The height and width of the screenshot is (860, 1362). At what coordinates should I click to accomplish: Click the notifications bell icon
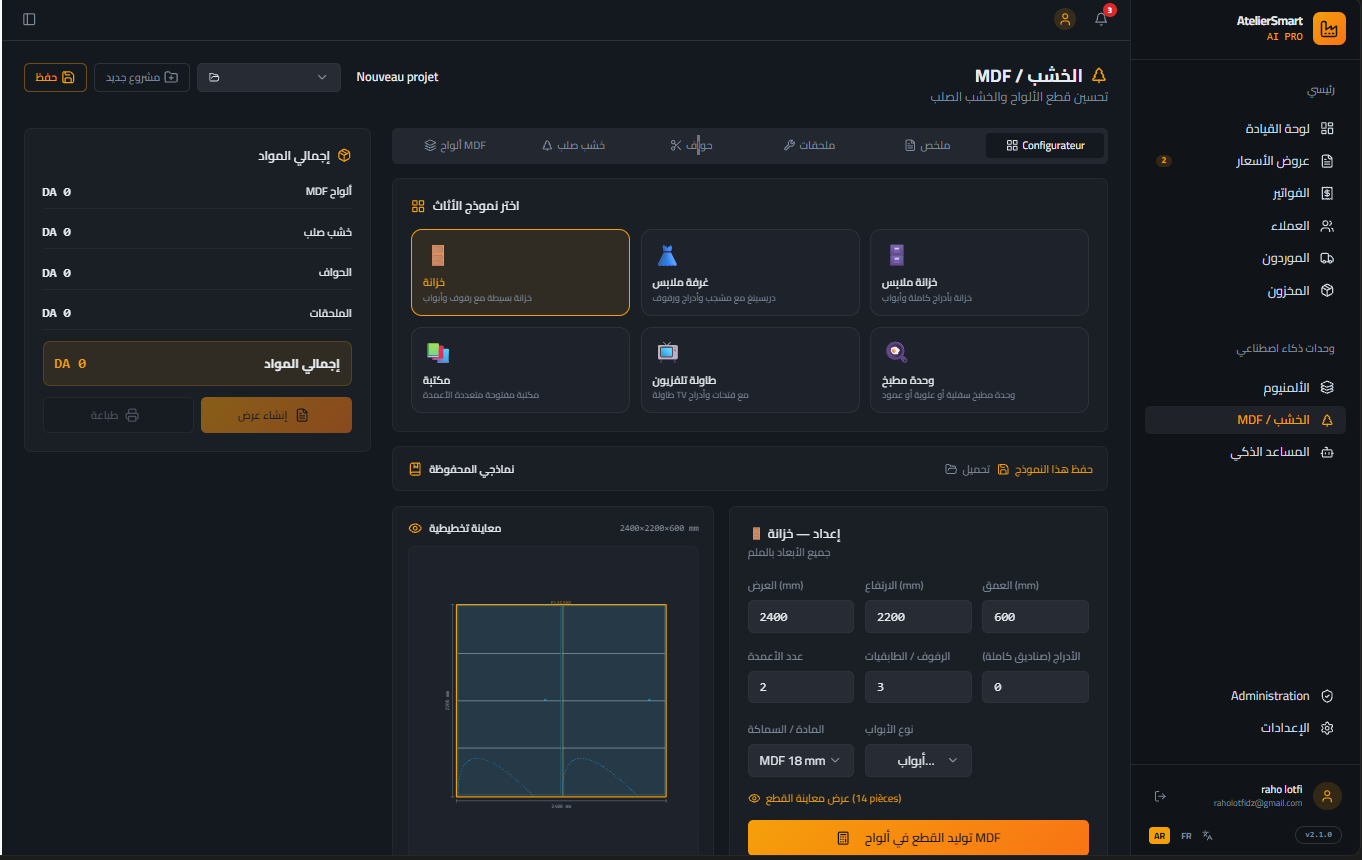point(1101,19)
